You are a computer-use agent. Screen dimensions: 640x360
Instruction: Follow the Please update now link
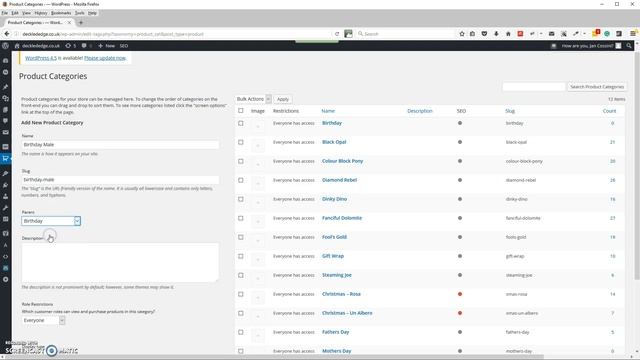pyautogui.click(x=105, y=58)
